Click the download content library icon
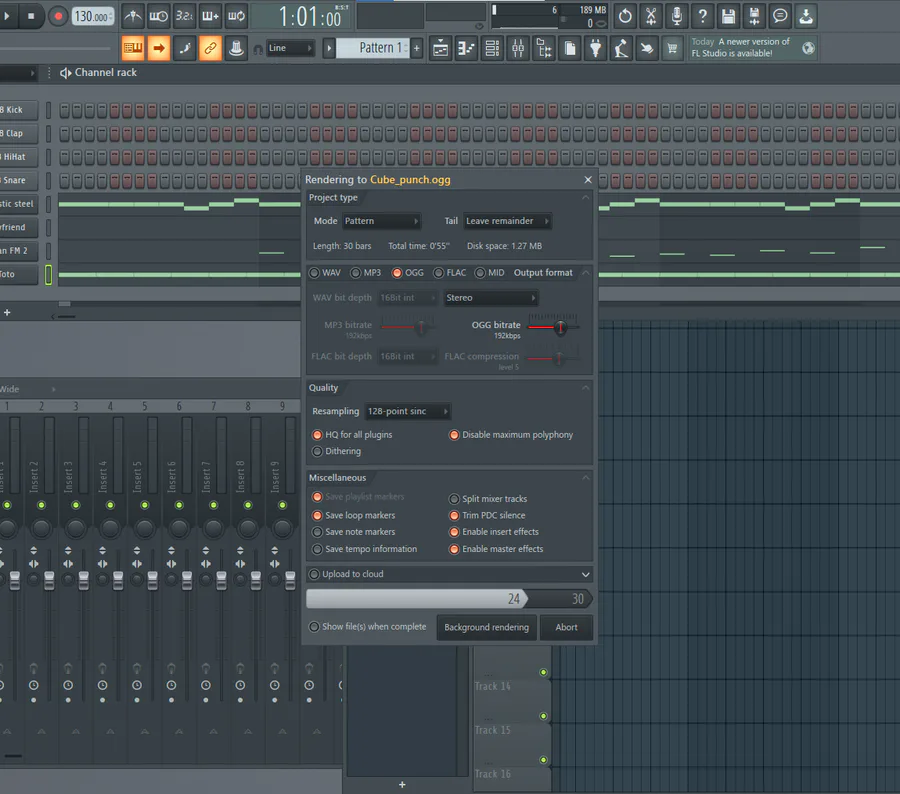This screenshot has height=794, width=900. [806, 16]
